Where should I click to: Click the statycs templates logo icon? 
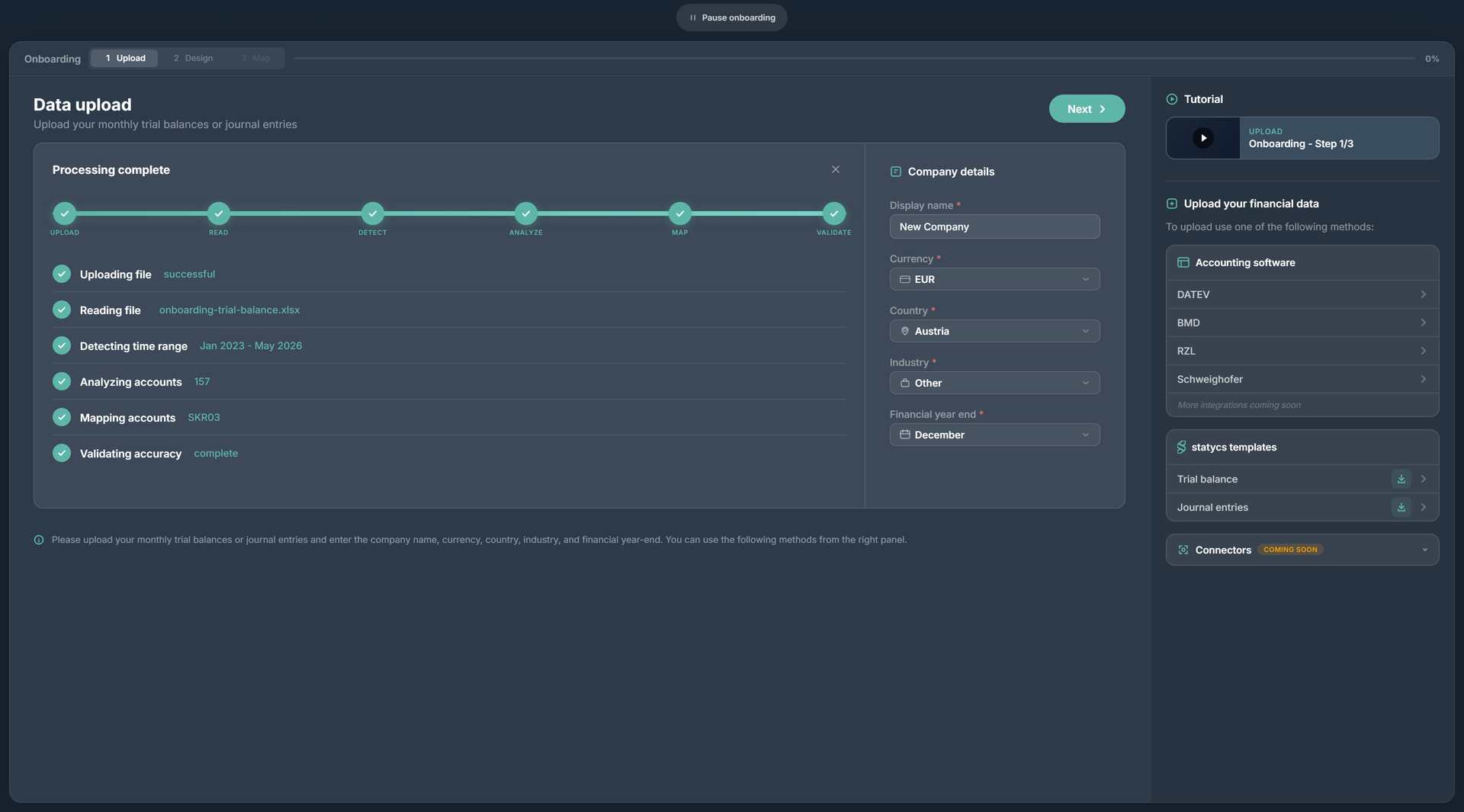[1181, 447]
